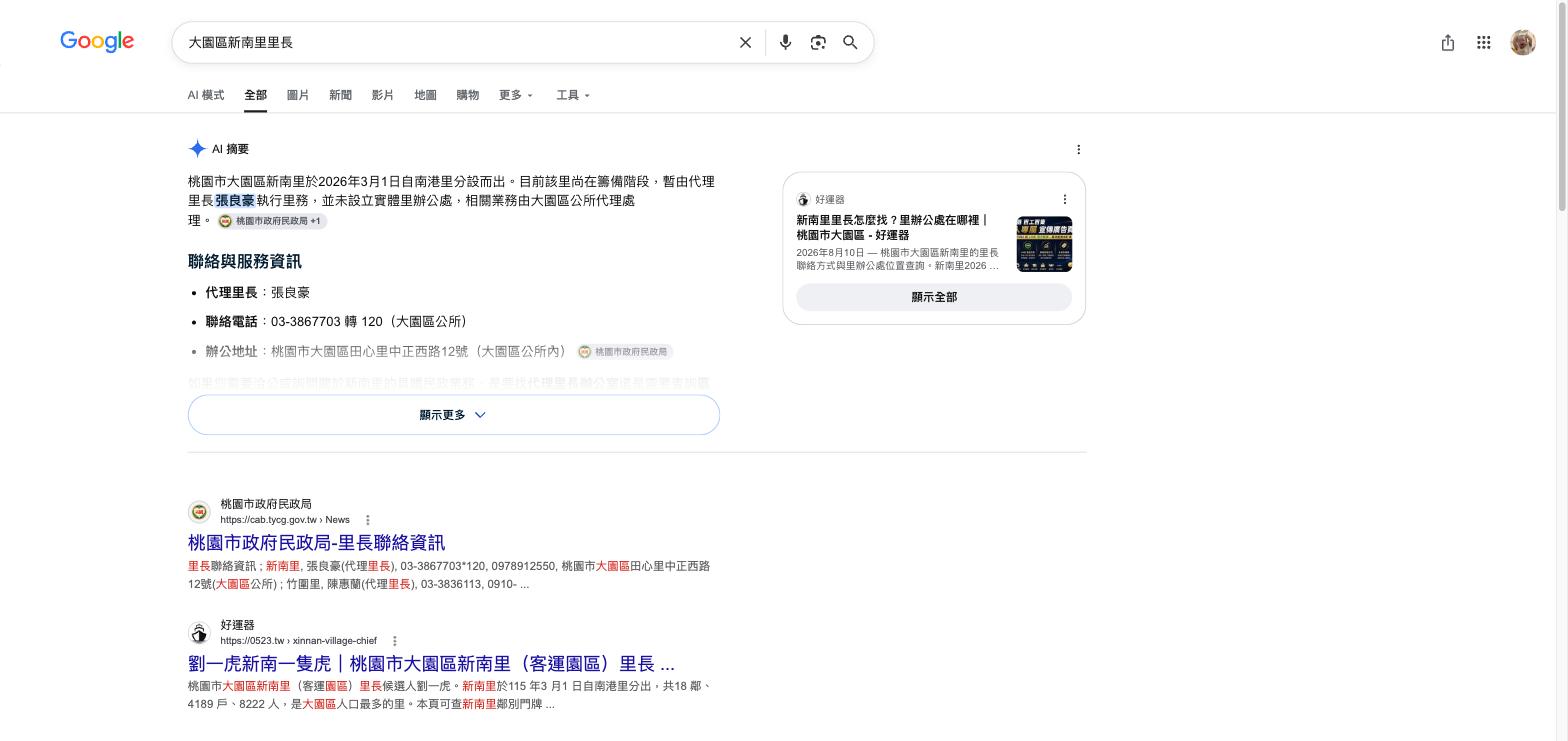Switch to AI 模式 tab
This screenshot has width=1568, height=741.
click(x=206, y=95)
